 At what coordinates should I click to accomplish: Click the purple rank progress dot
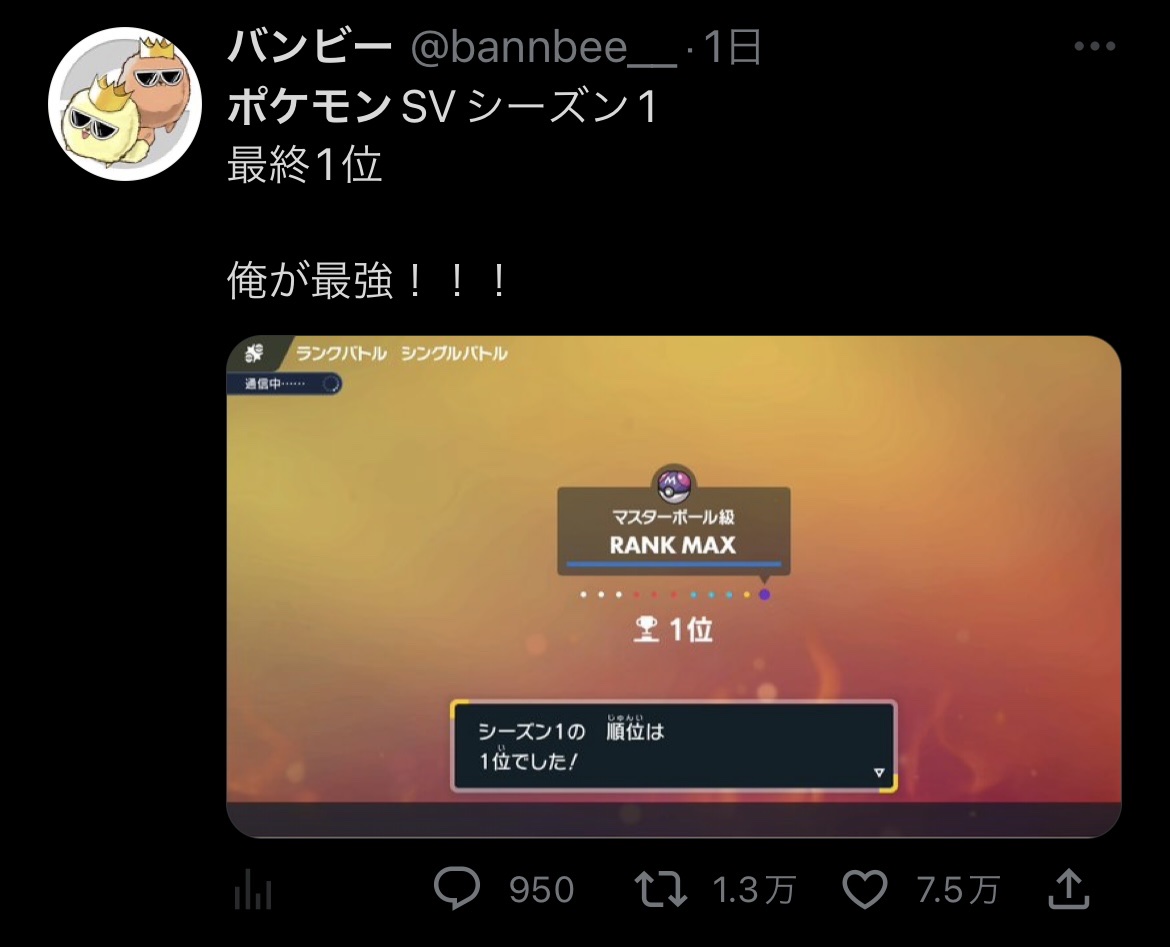point(764,595)
